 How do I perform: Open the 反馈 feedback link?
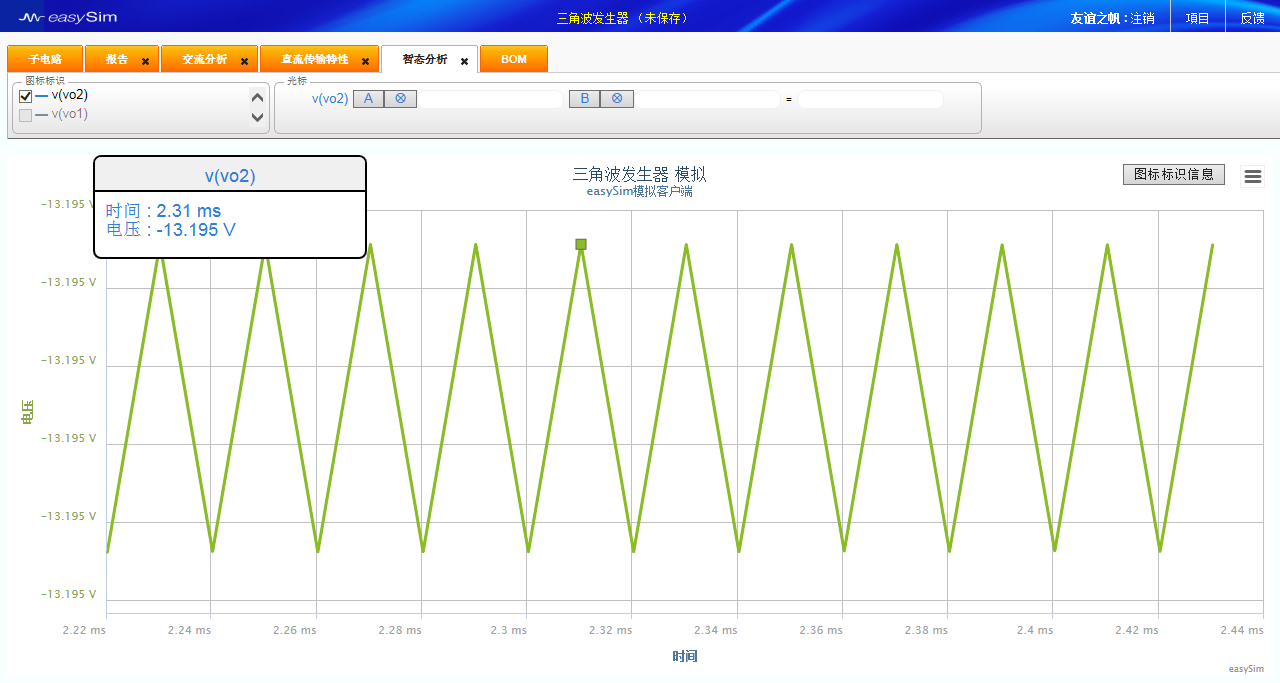pos(1253,18)
